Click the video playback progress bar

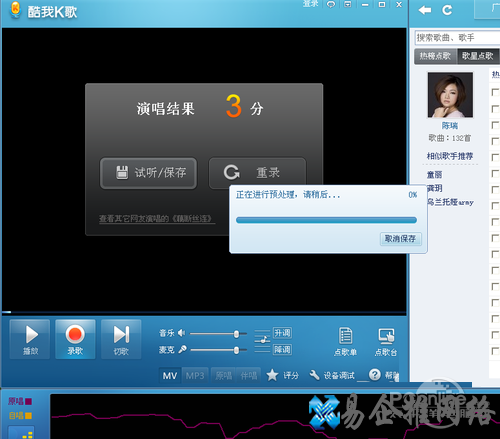[204, 312]
